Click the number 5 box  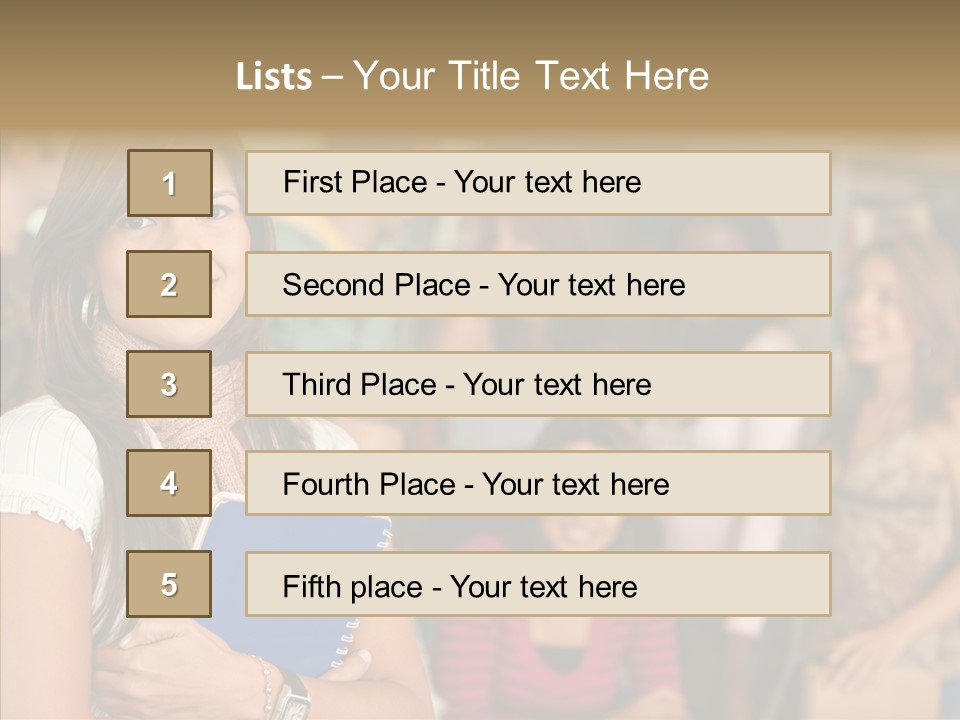169,584
